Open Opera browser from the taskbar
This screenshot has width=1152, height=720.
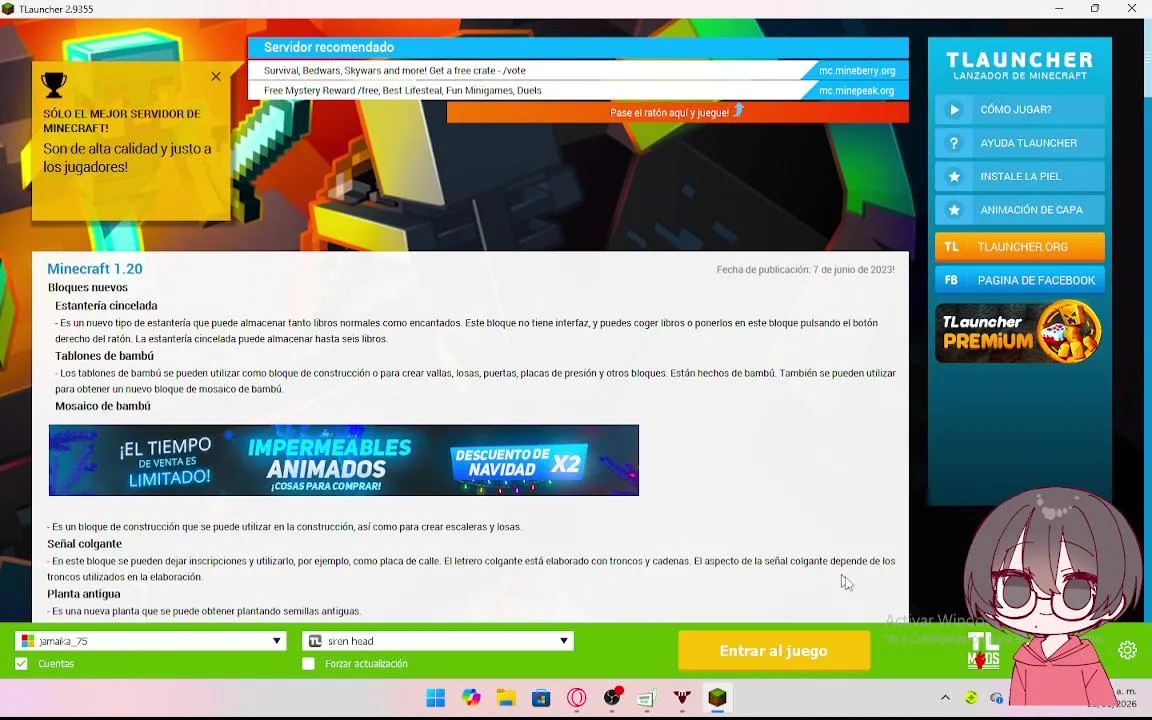coord(577,697)
